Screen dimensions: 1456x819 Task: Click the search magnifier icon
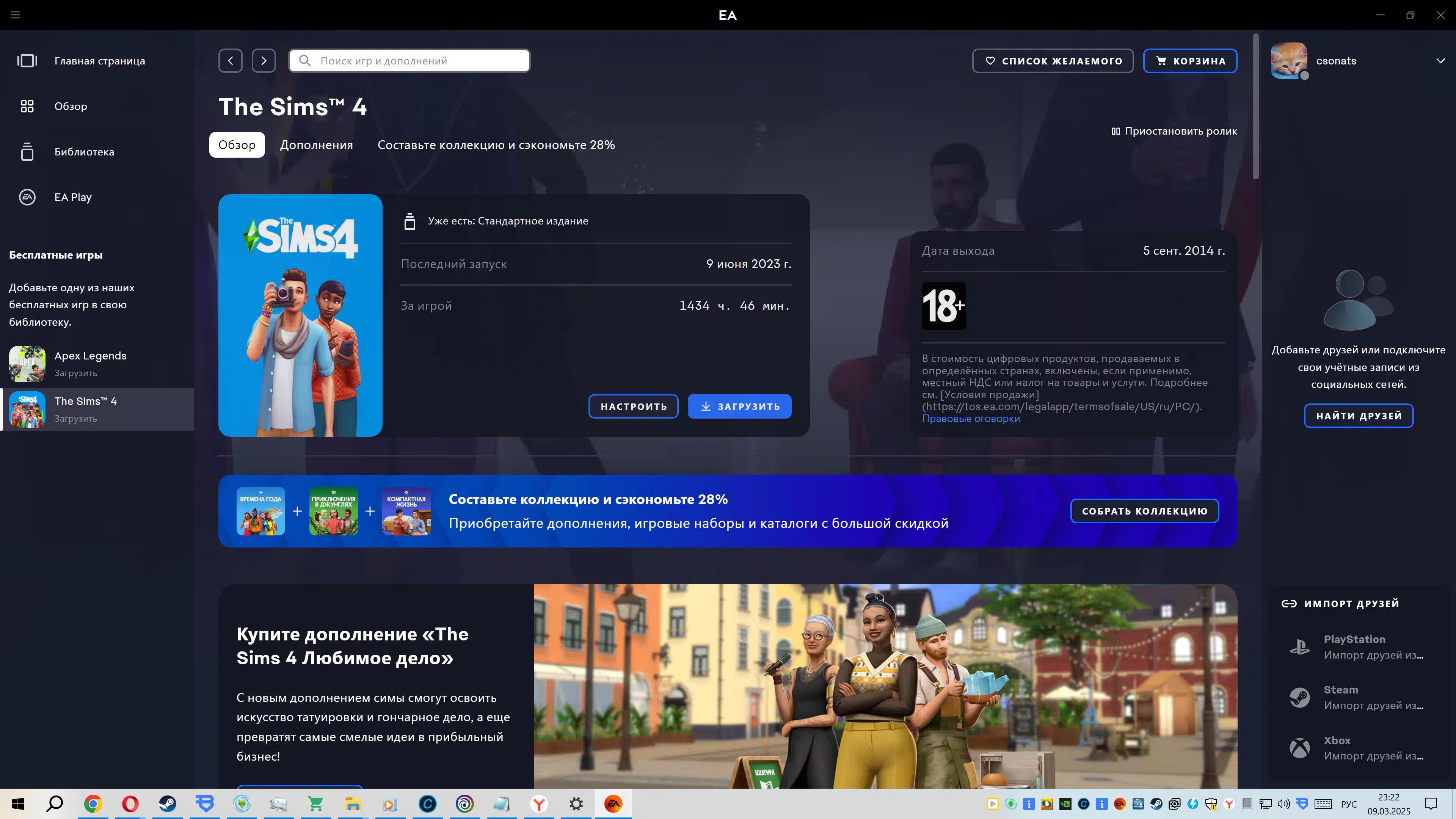(x=304, y=61)
